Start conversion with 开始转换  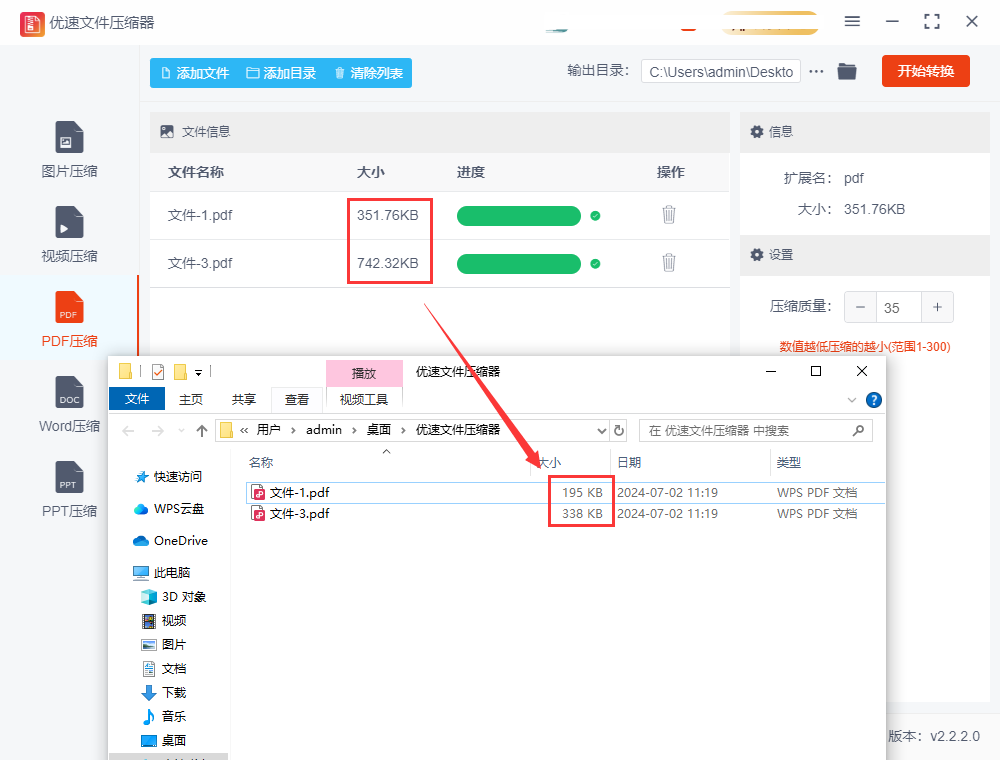click(x=925, y=71)
